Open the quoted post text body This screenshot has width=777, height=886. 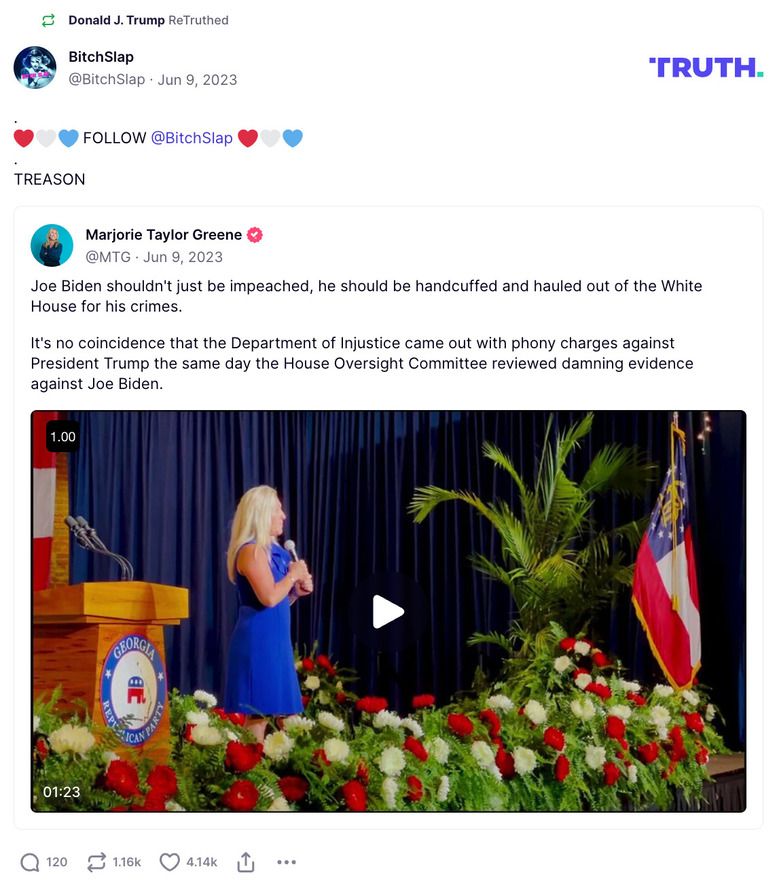(366, 335)
